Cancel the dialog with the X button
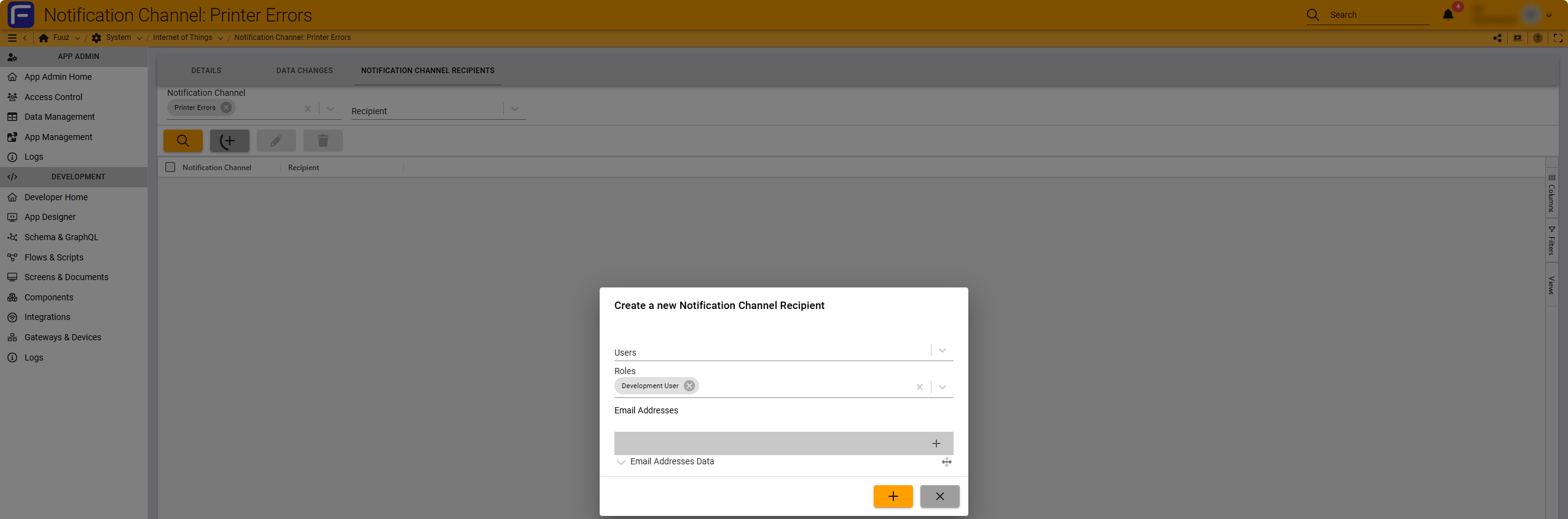This screenshot has height=519, width=1568. coord(939,496)
